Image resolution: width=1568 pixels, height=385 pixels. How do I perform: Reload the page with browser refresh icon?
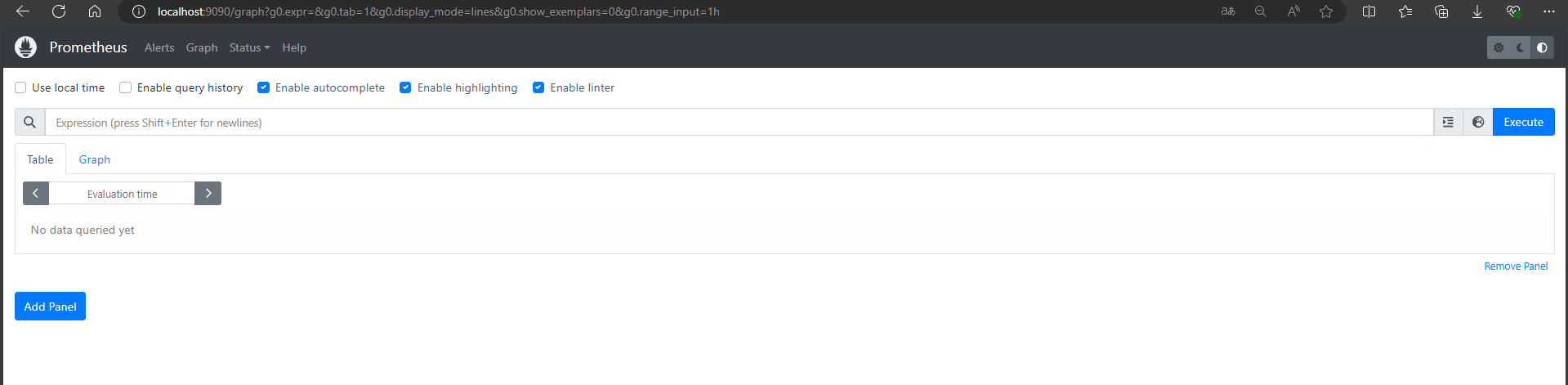pyautogui.click(x=59, y=11)
